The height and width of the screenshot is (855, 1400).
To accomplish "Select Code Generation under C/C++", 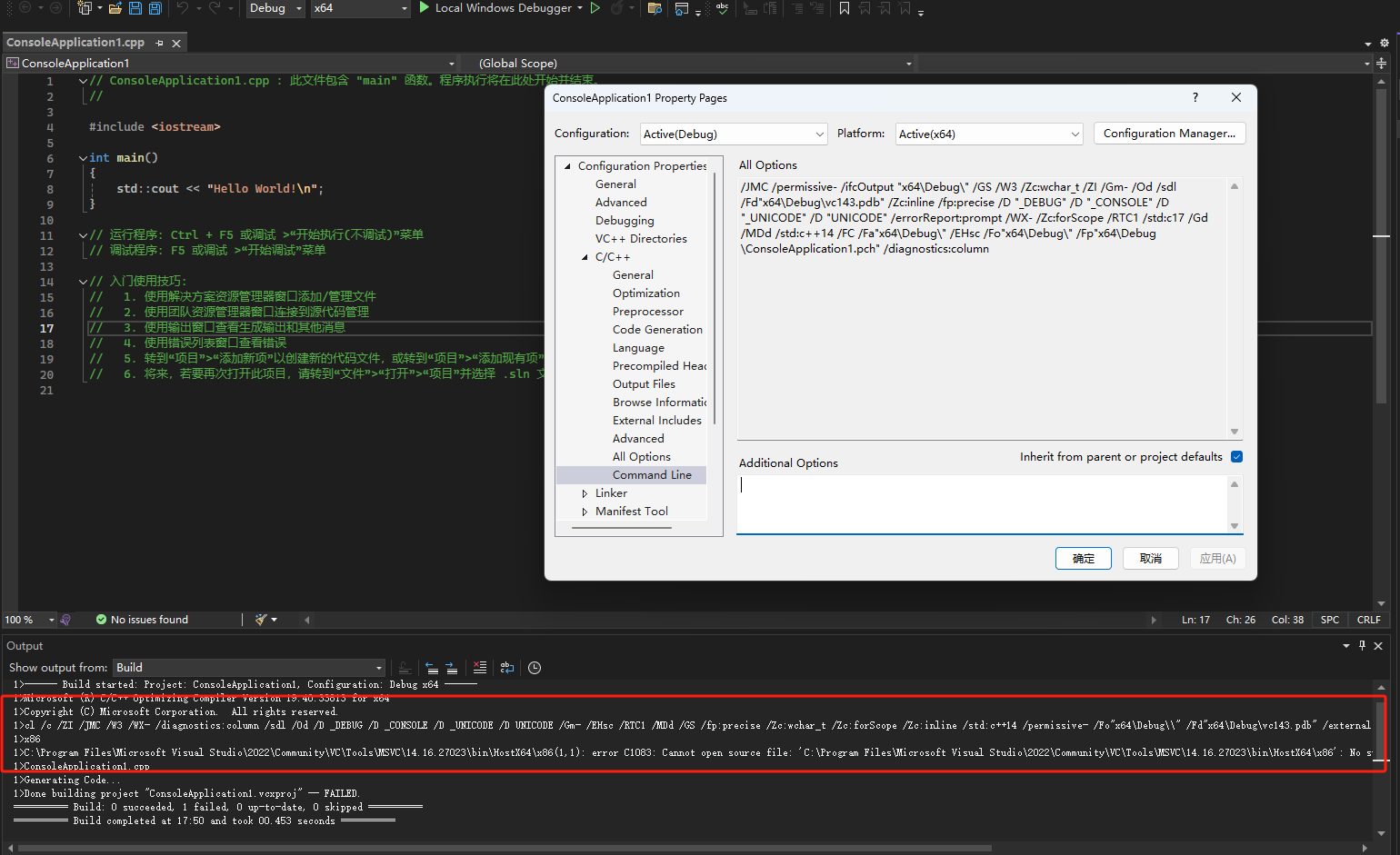I will click(x=657, y=330).
